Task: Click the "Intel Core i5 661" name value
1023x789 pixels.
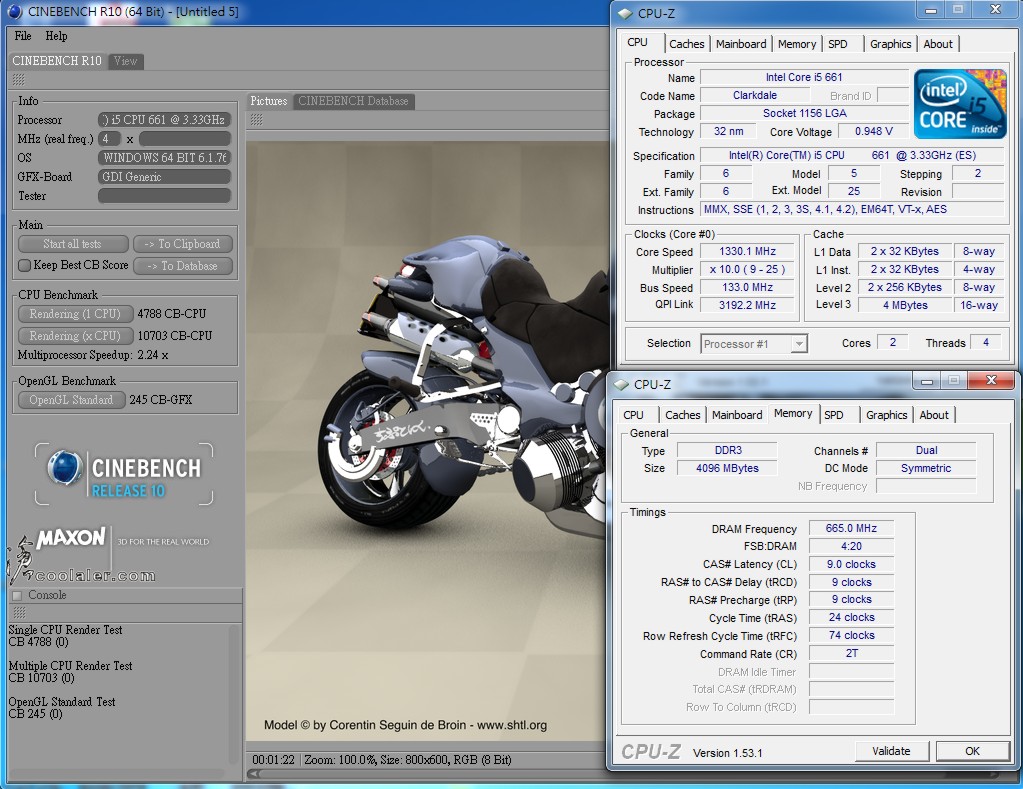Action: coord(804,77)
